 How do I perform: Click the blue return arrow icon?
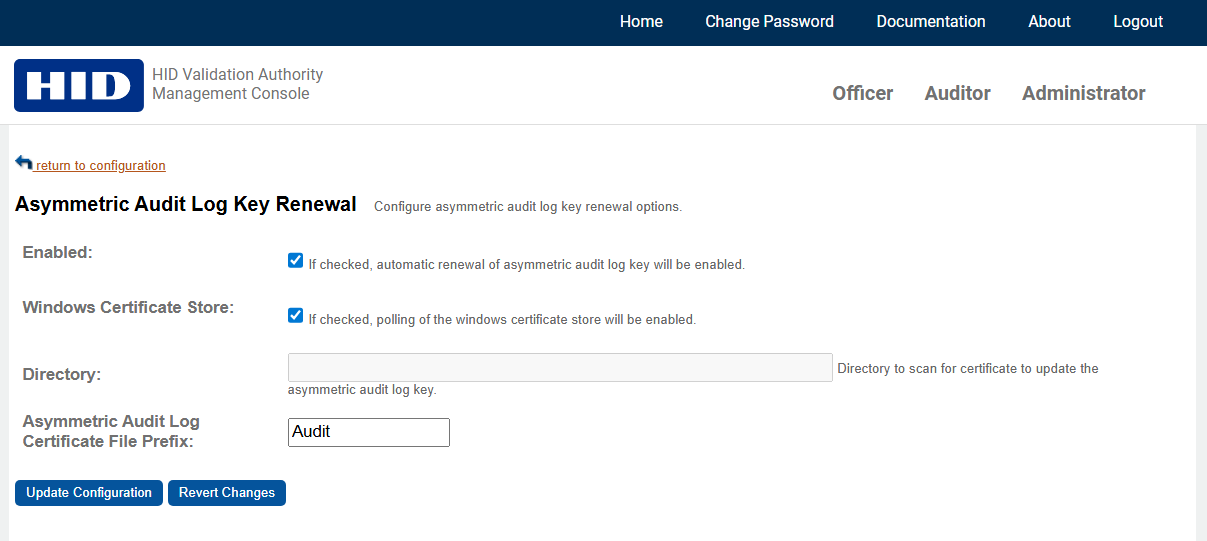pyautogui.click(x=24, y=163)
